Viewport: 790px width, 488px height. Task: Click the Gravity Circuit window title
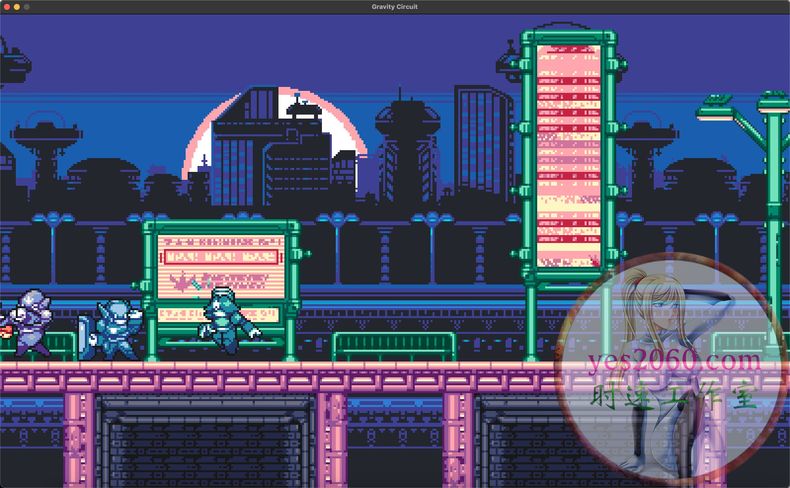[394, 7]
